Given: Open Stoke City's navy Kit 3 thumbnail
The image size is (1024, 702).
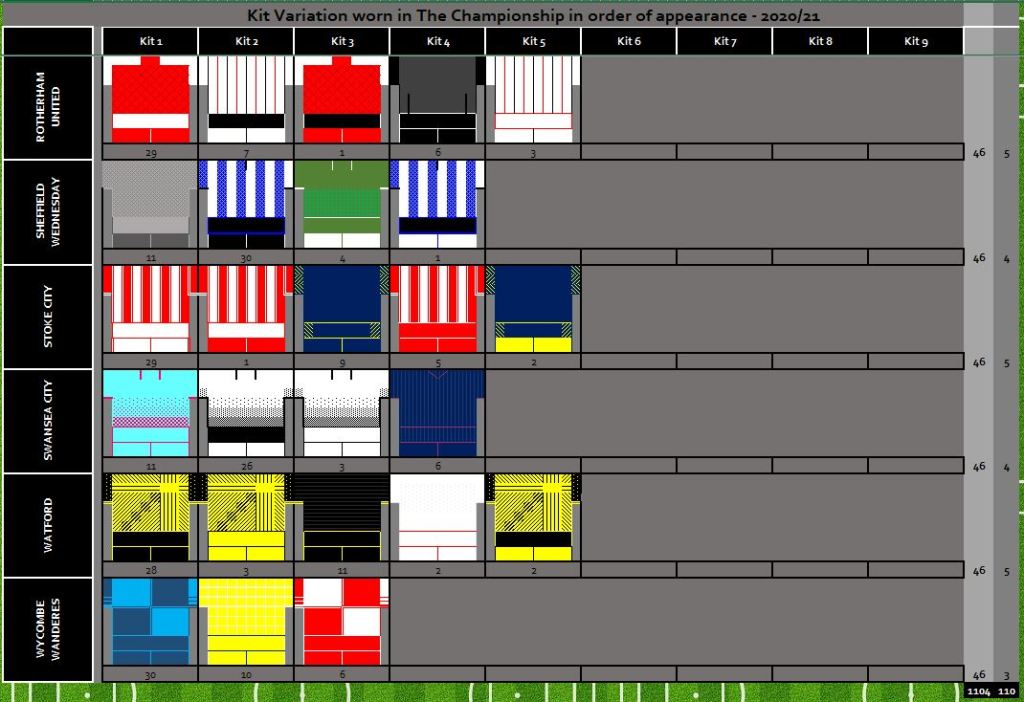Looking at the screenshot, I should [341, 308].
